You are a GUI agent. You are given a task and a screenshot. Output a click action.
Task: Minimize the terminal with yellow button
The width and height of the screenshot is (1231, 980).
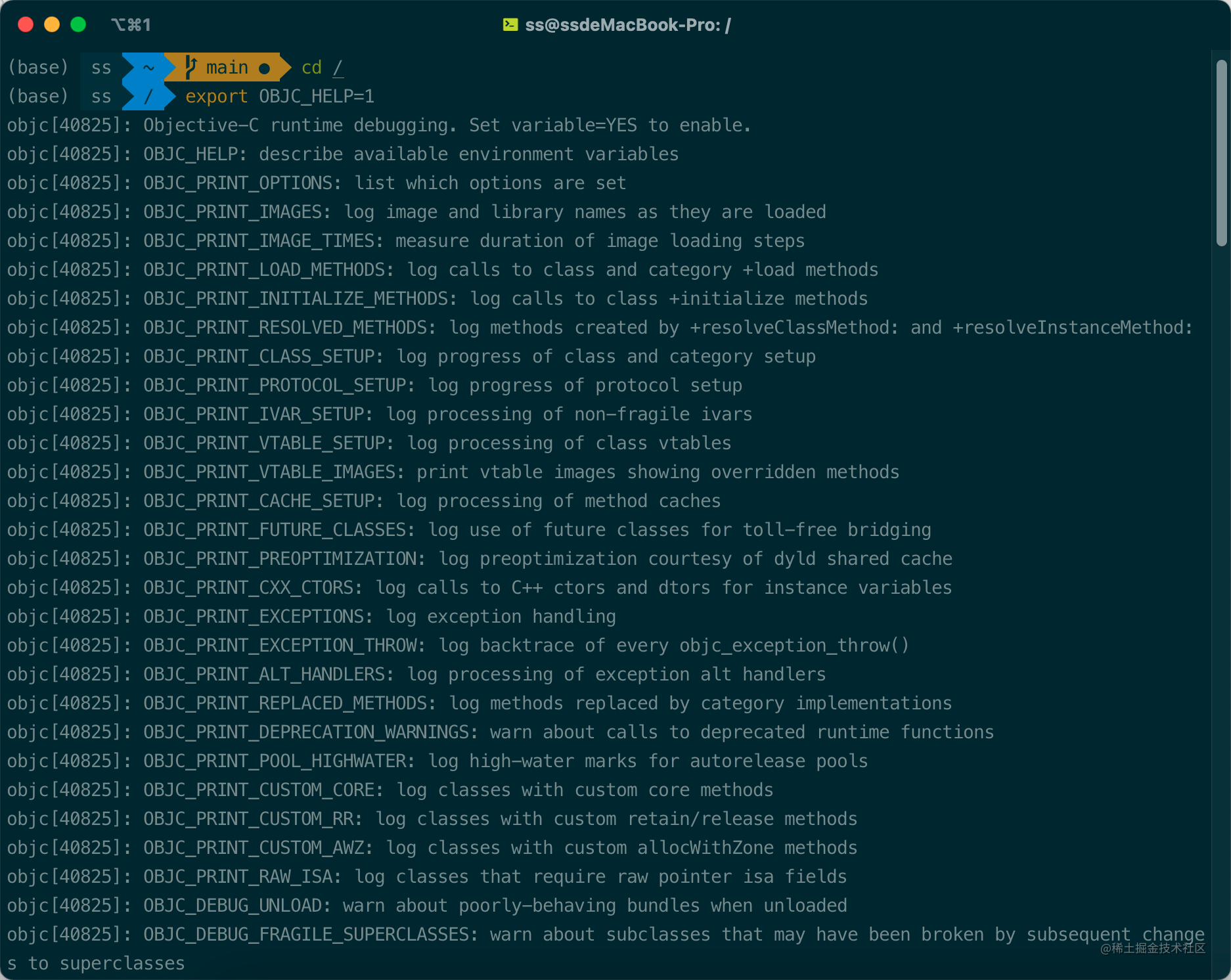(52, 24)
